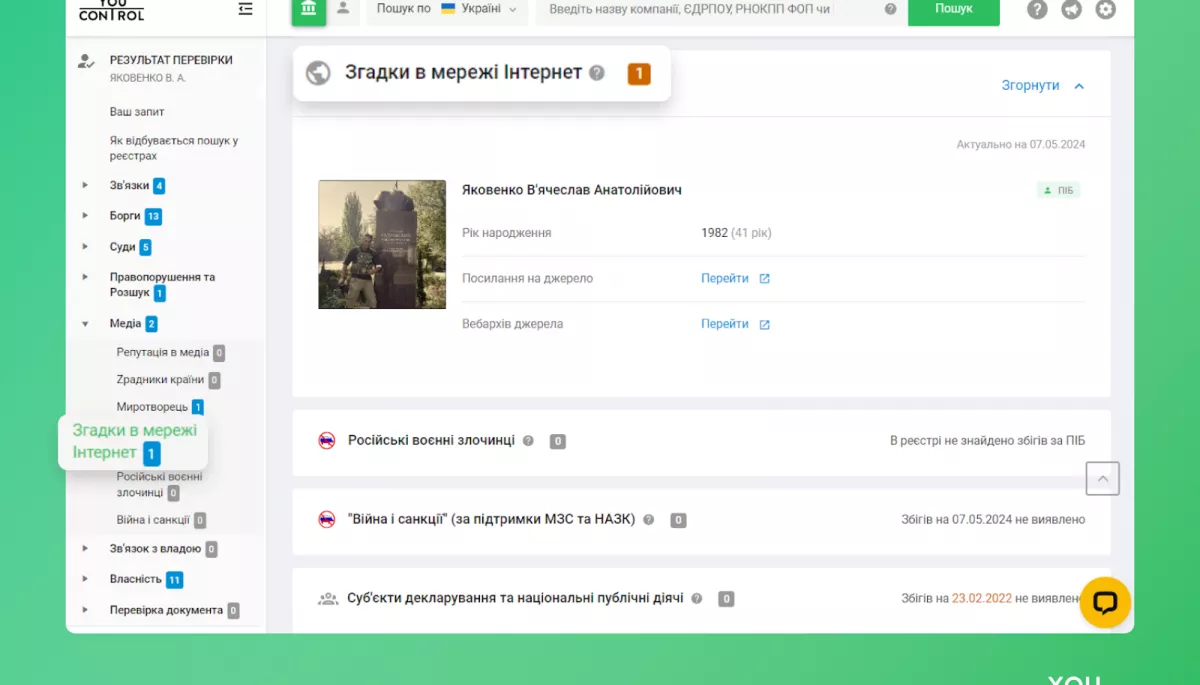This screenshot has height=685, width=1200.
Task: Click the help icon inside search field
Action: [x=890, y=9]
